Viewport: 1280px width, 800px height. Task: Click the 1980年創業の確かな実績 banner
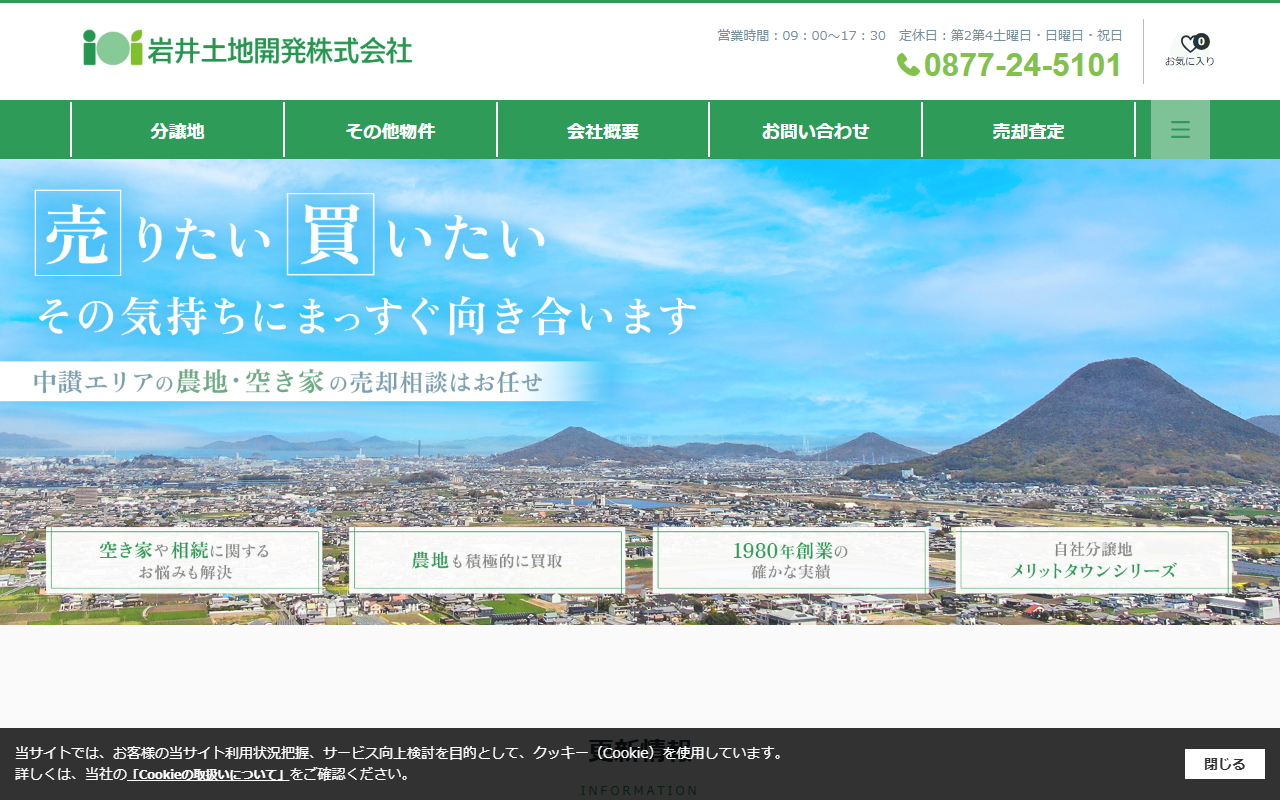(790, 561)
